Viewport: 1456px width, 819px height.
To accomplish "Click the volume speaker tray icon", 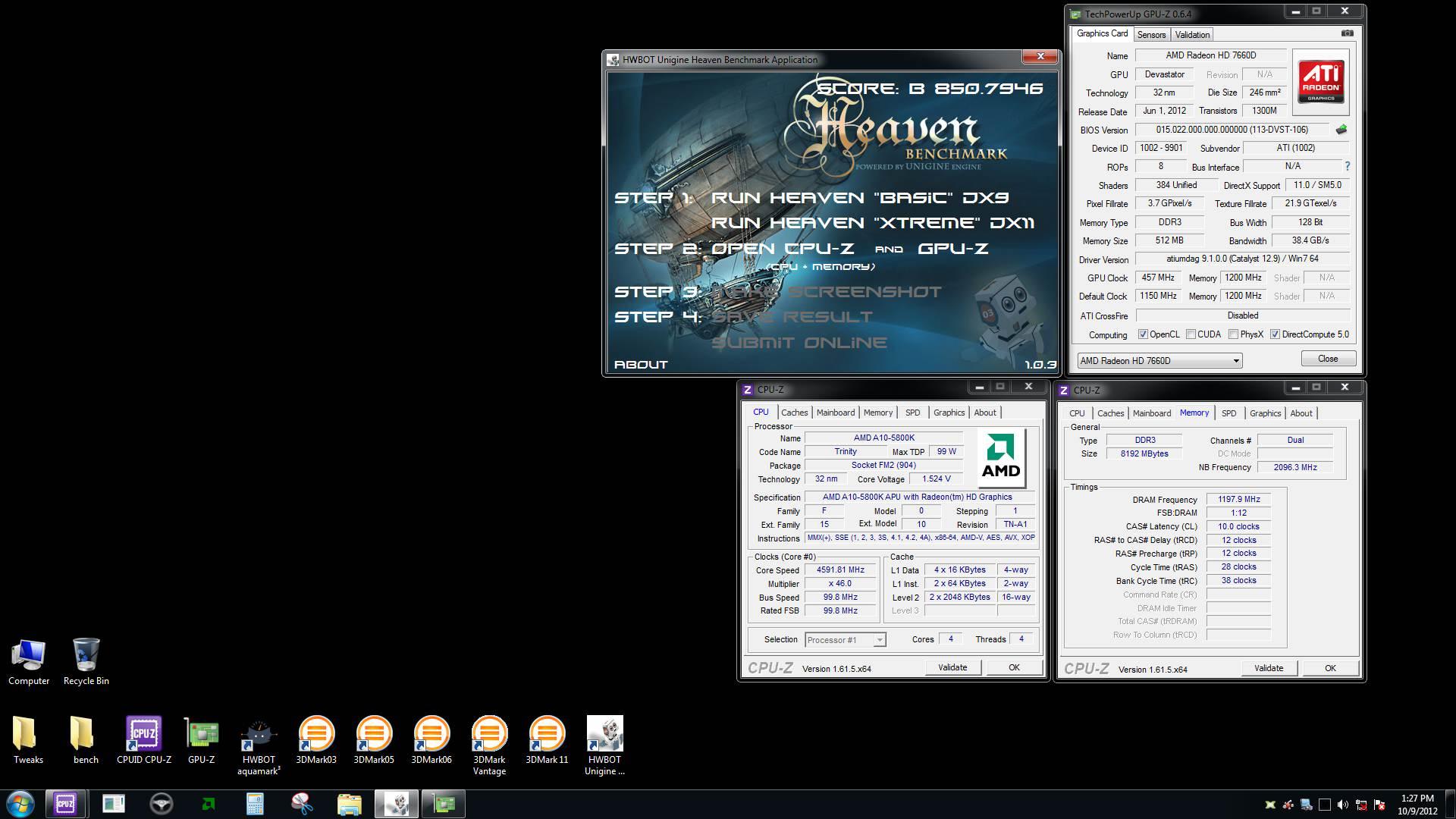I will point(1343,805).
